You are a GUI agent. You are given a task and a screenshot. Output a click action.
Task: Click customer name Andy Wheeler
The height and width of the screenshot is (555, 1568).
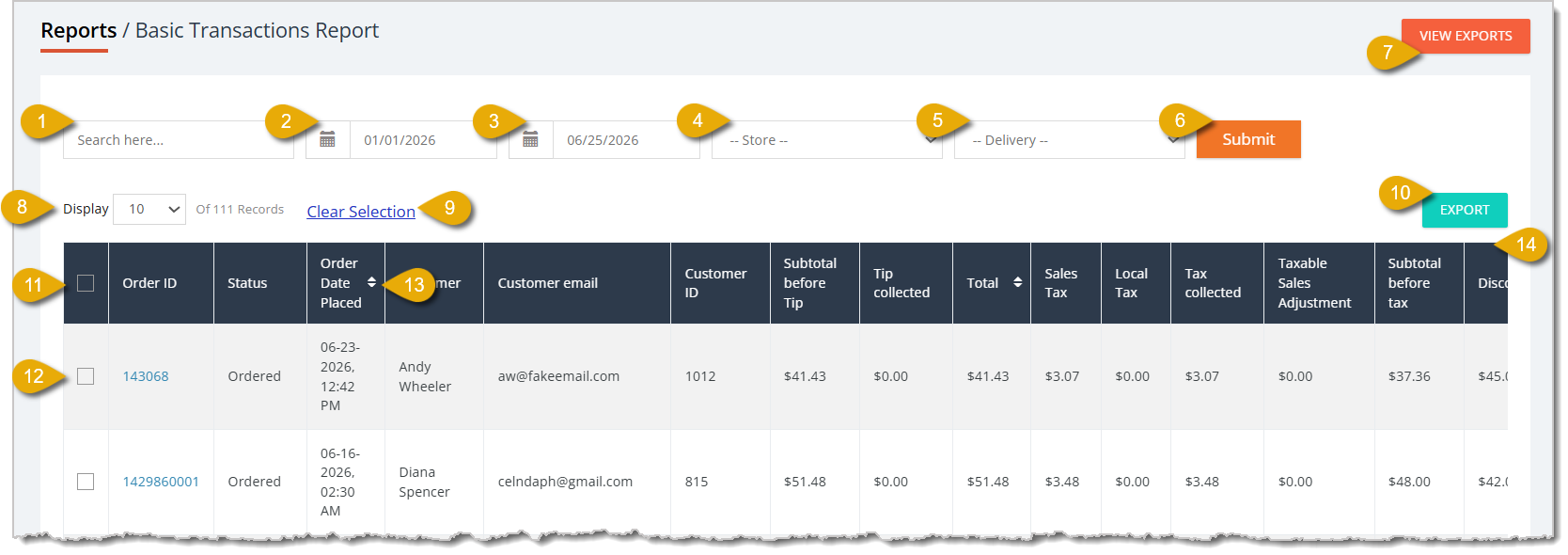425,376
